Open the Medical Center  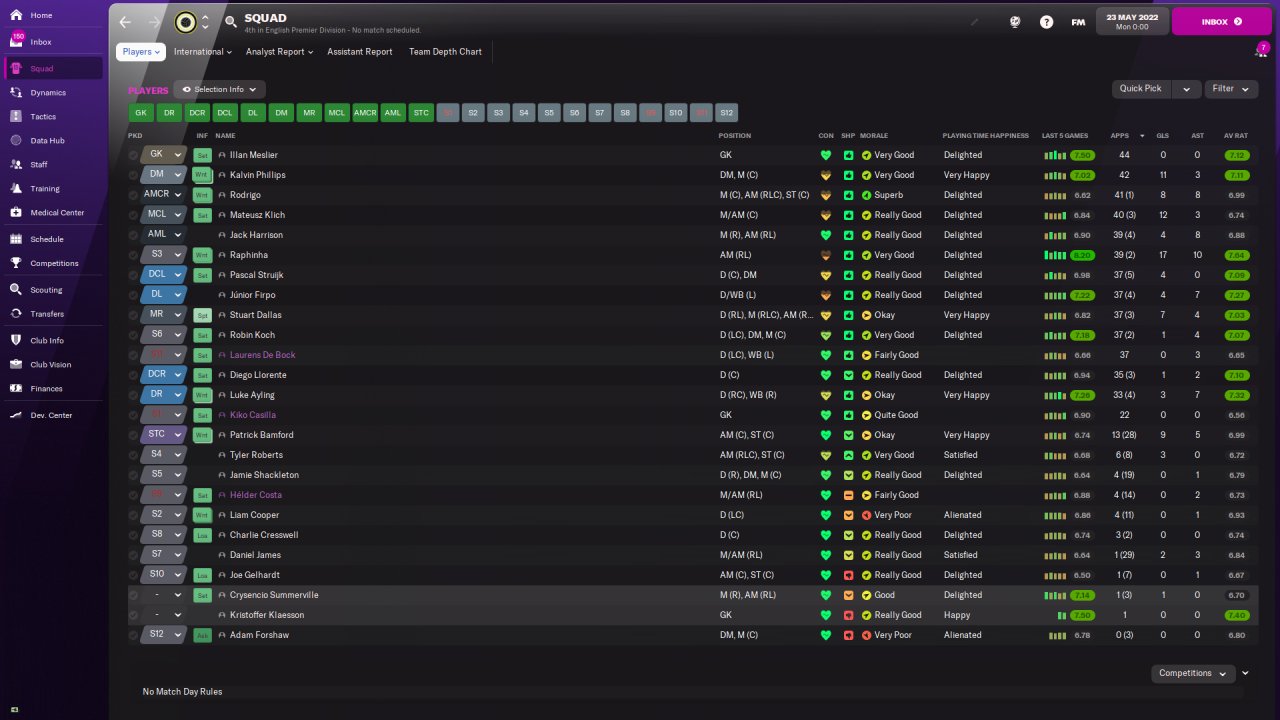(57, 213)
